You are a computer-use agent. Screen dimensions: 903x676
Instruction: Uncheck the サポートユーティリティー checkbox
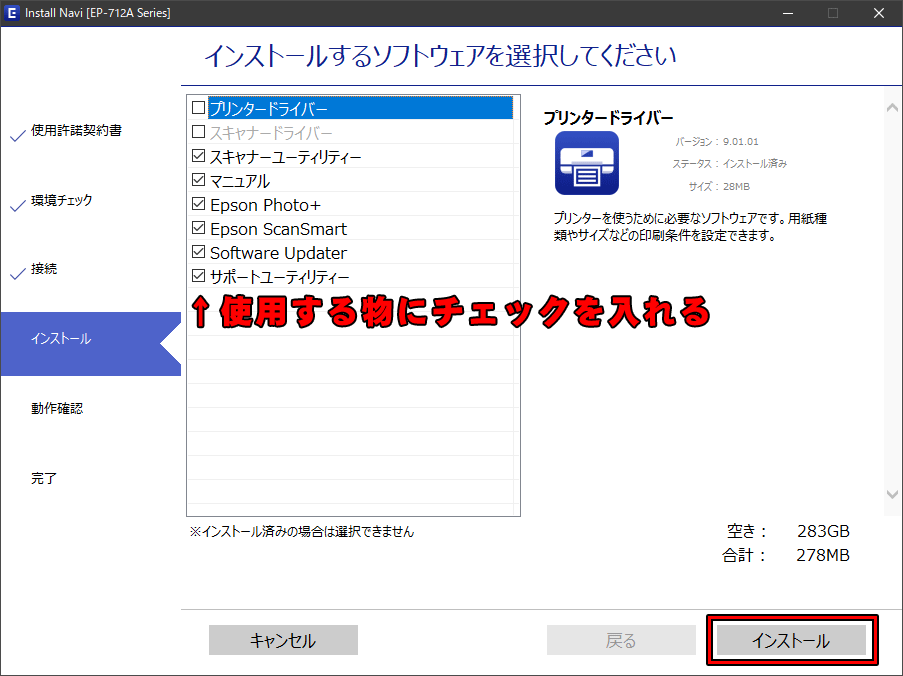pyautogui.click(x=199, y=276)
